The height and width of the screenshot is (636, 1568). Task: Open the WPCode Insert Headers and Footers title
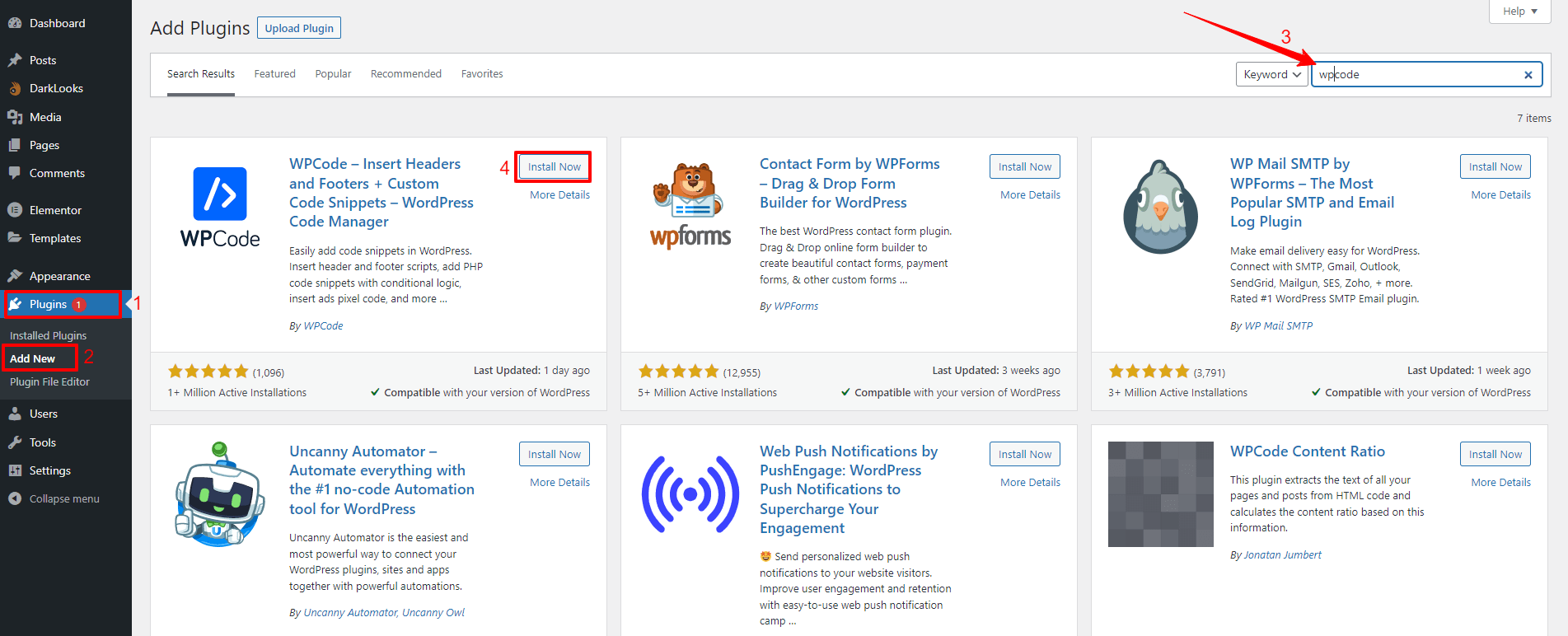[381, 193]
